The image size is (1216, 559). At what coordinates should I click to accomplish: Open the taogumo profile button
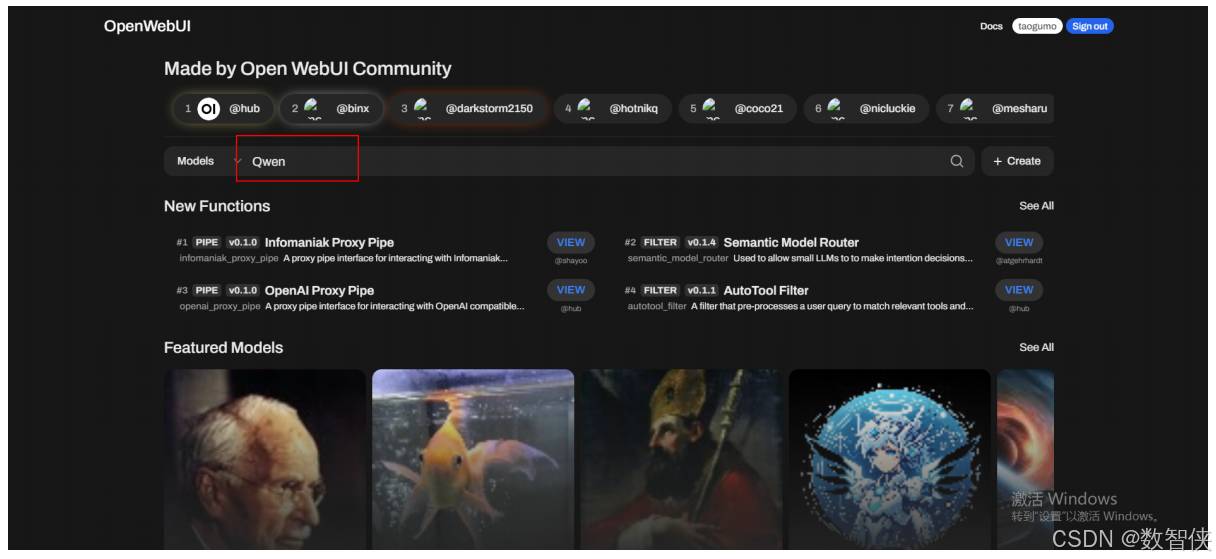pos(1036,26)
